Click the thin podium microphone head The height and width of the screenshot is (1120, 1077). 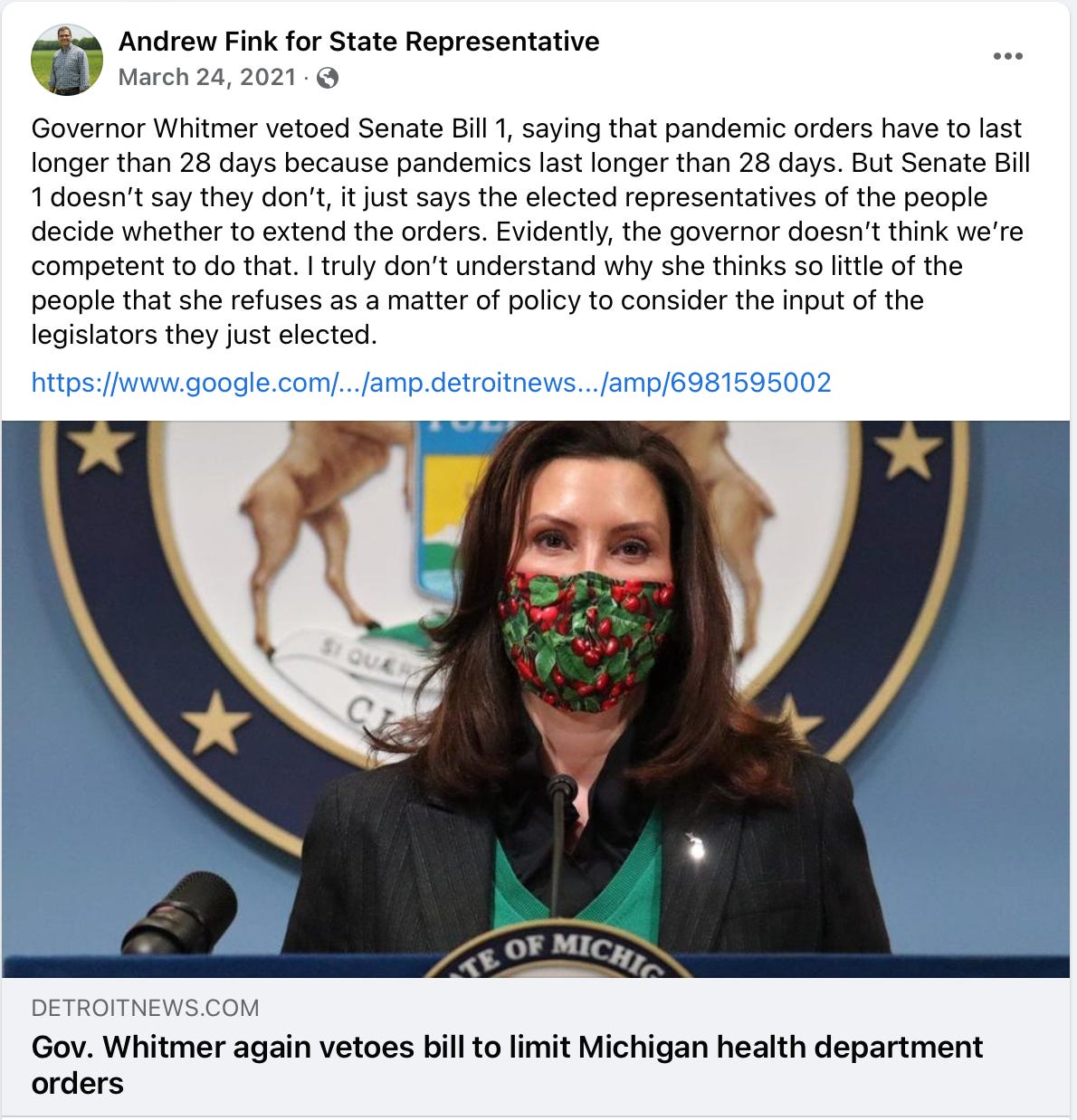click(563, 789)
